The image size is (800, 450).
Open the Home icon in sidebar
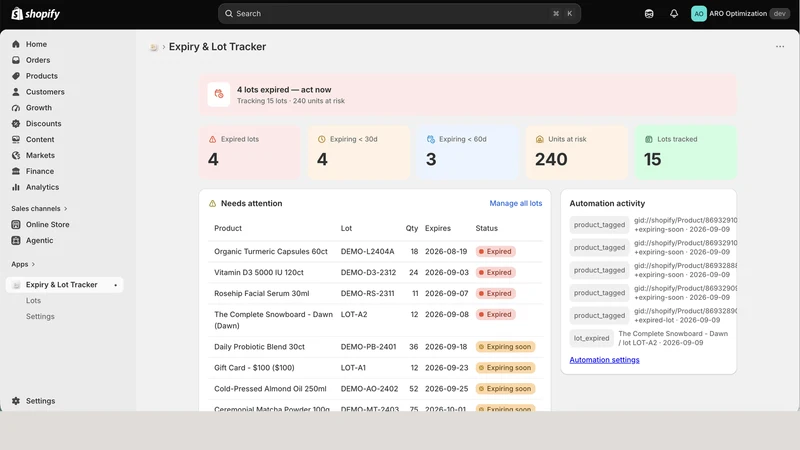pos(16,44)
